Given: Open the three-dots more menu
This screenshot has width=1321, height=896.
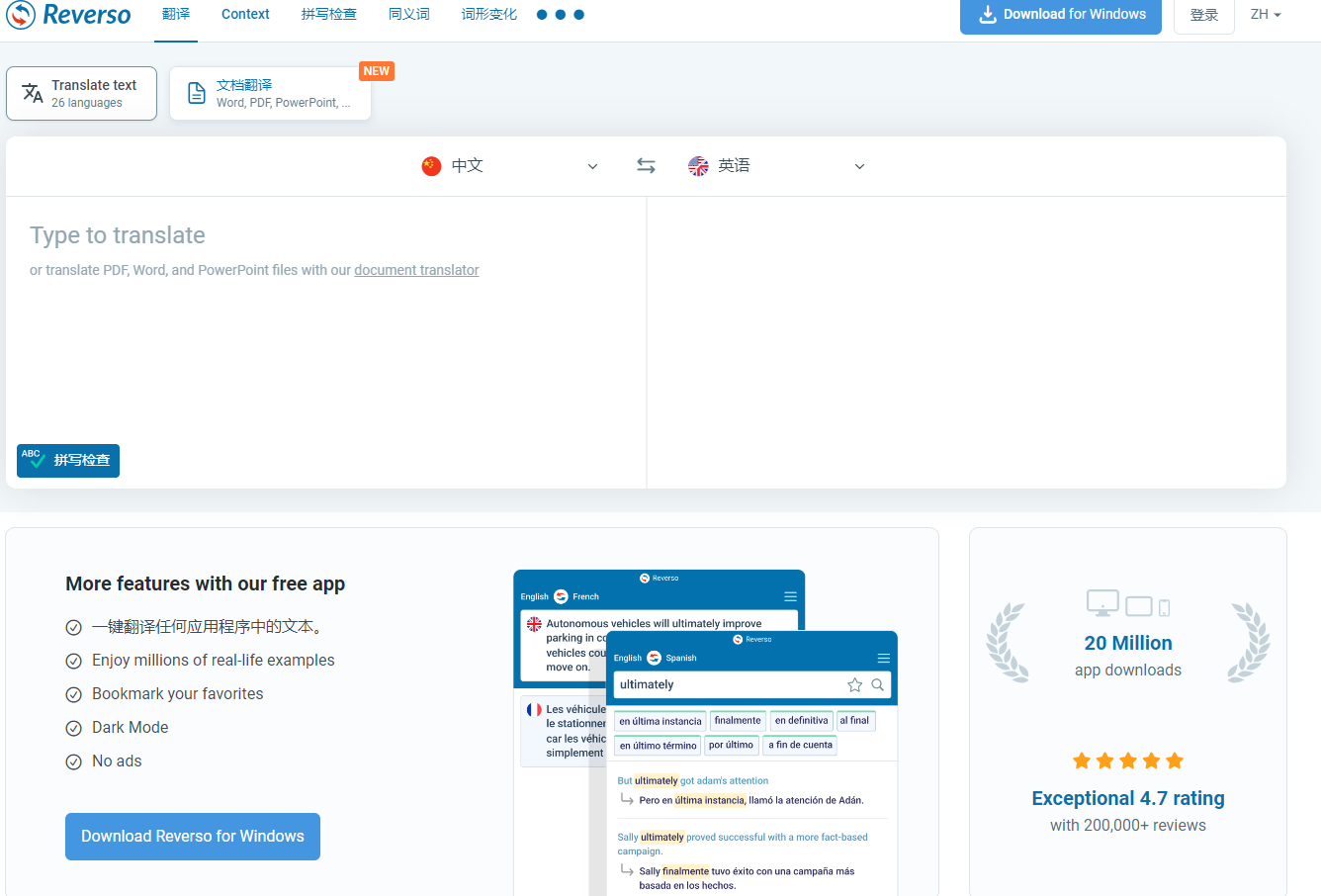Looking at the screenshot, I should (560, 15).
